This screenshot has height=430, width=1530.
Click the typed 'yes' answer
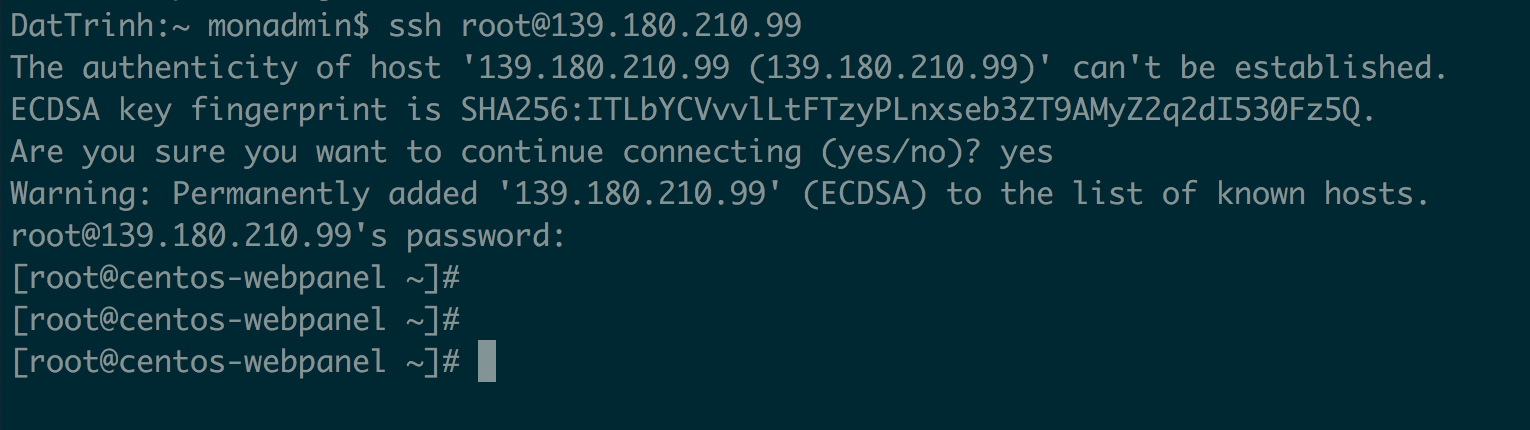(x=1025, y=153)
